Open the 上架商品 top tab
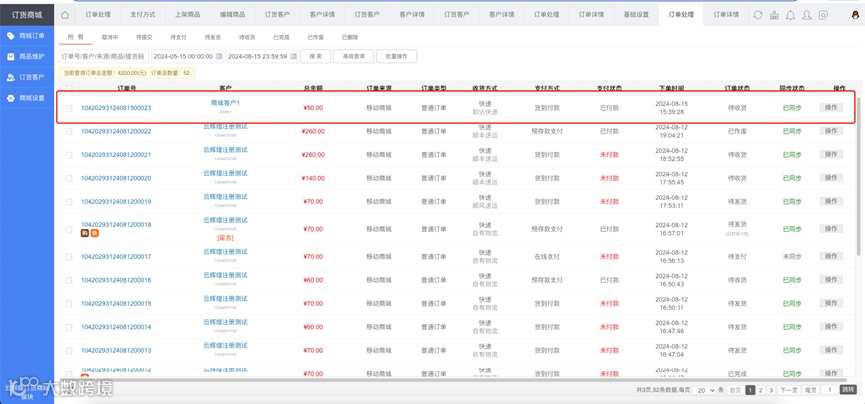Viewport: 865px width, 404px height. (188, 15)
